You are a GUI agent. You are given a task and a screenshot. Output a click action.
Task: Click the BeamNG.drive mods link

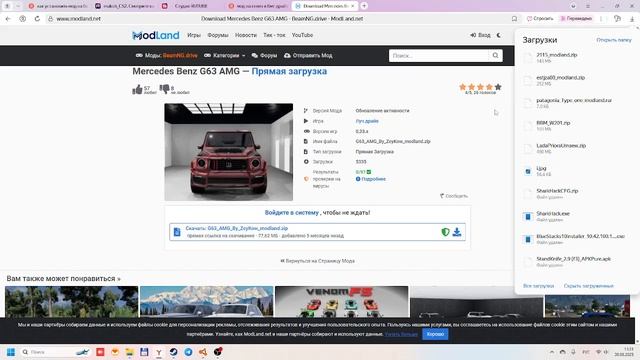point(180,56)
